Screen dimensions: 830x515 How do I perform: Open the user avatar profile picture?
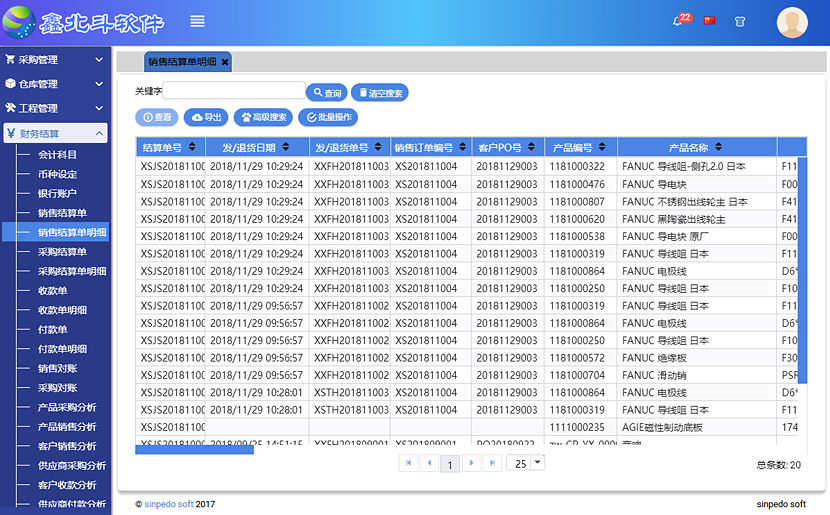[x=792, y=22]
